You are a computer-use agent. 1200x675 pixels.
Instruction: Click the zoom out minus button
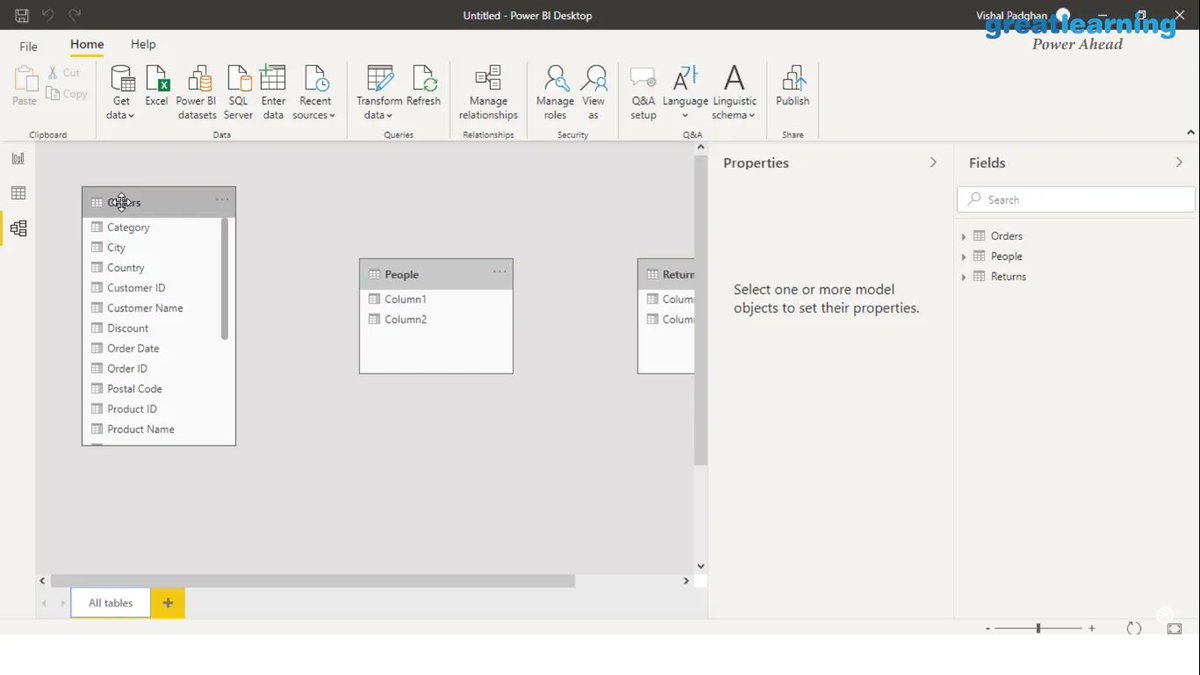988,628
